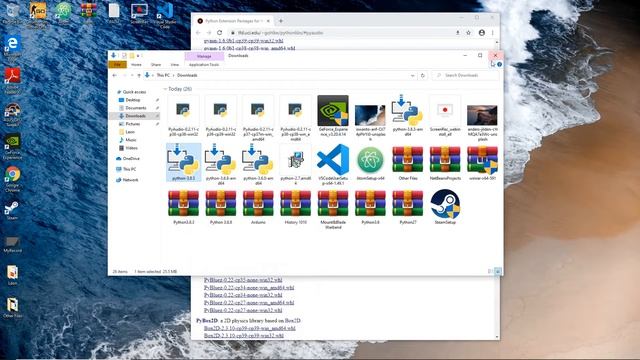Open recent locations dropdown near navigation arrows

pos(132,76)
